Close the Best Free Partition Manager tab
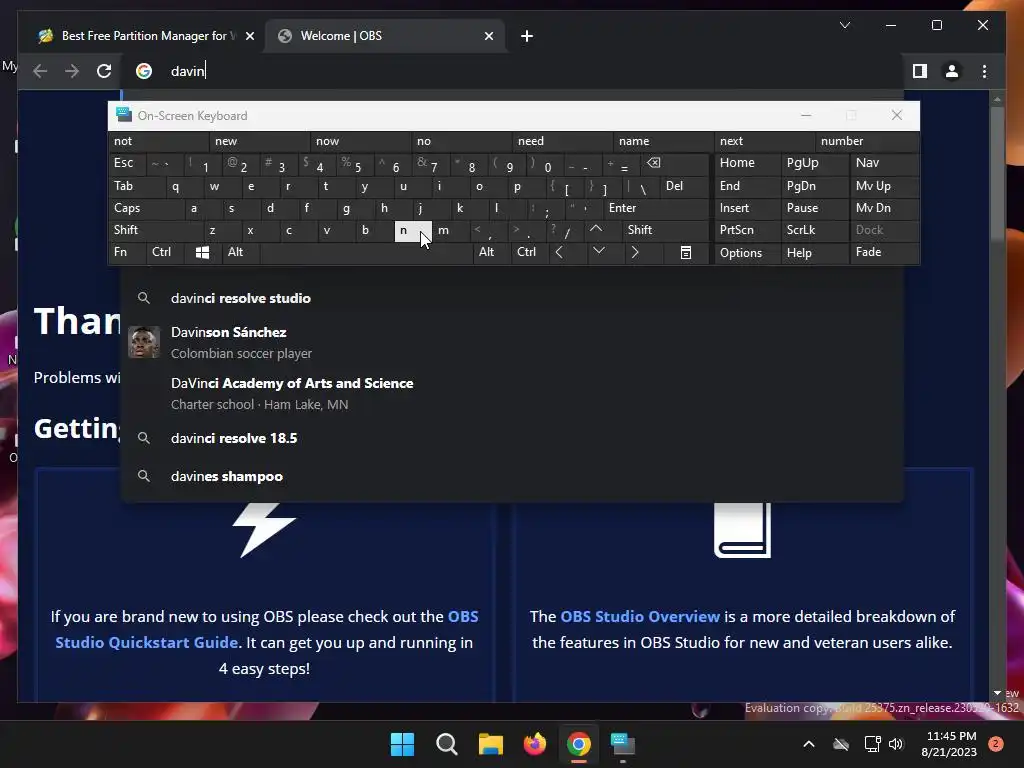 (249, 36)
